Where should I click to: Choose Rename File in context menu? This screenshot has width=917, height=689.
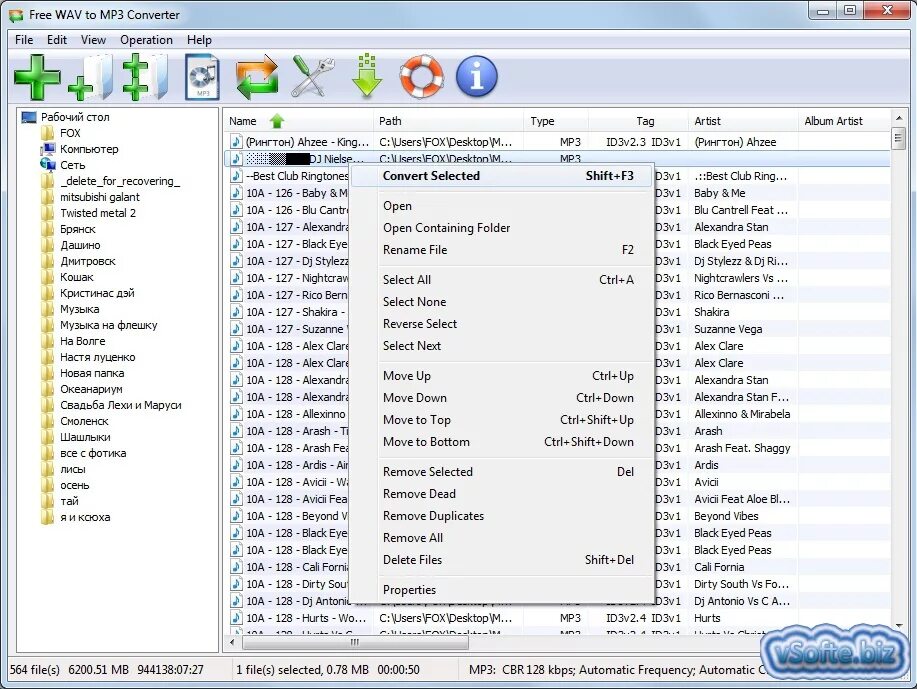coord(502,250)
